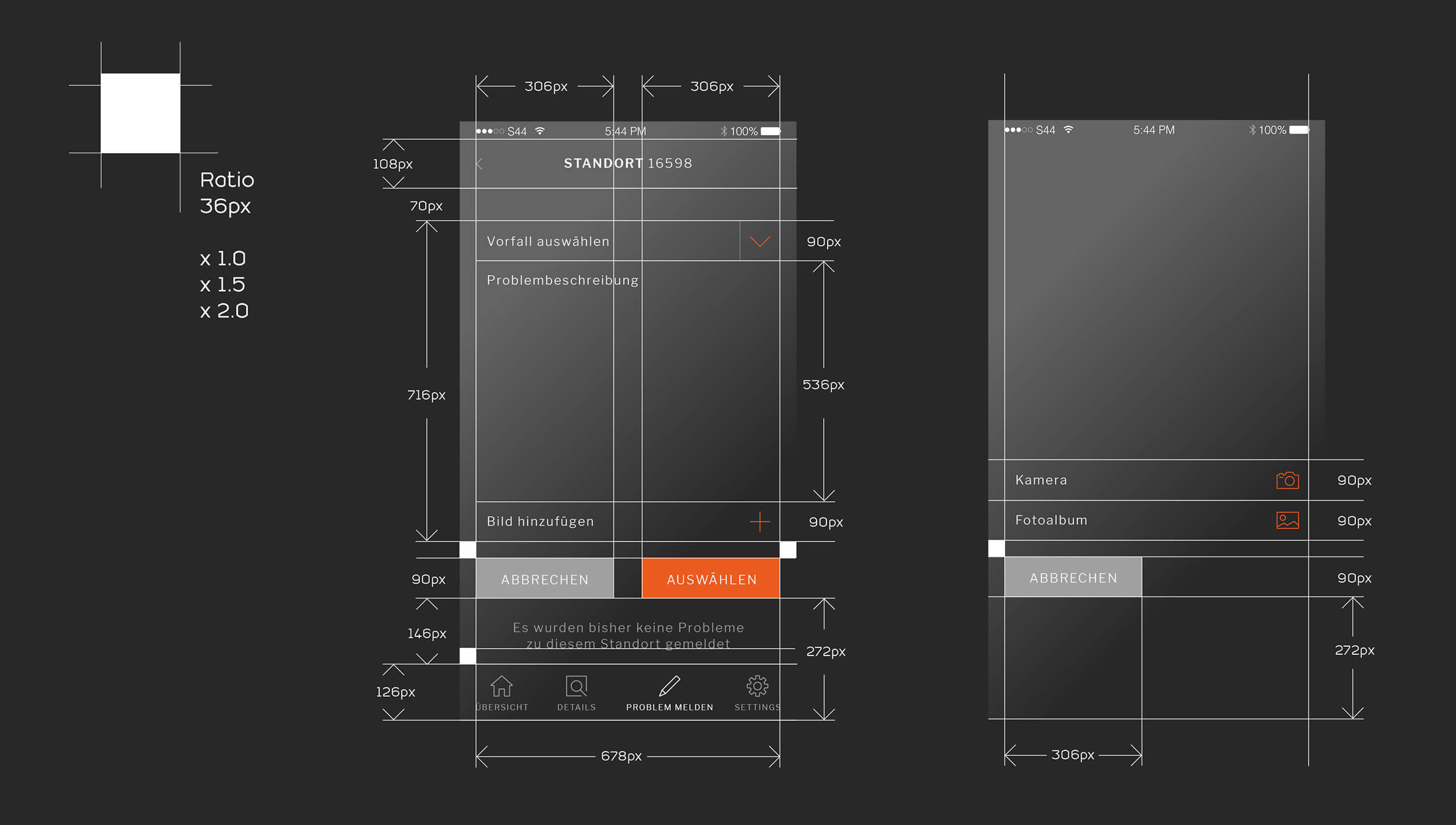This screenshot has width=1456, height=825.
Task: Select the 'Kamera' row label
Action: [1041, 480]
